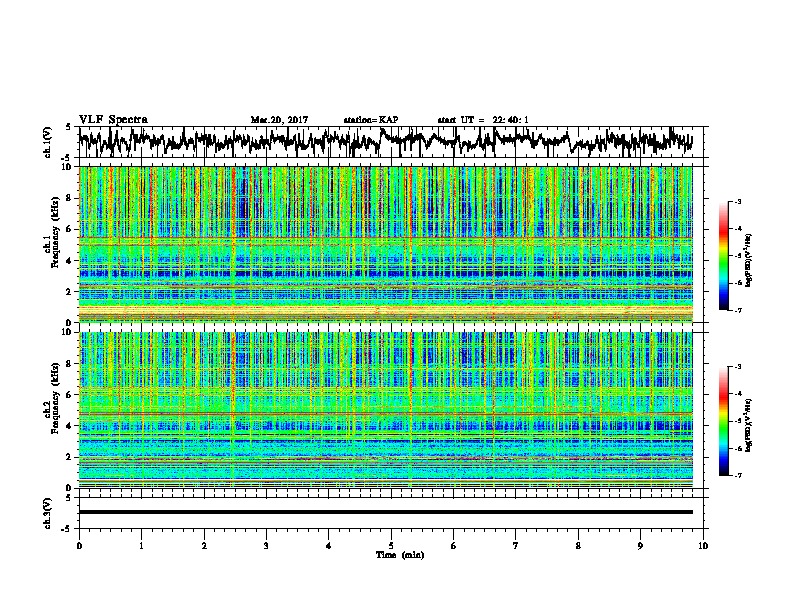
Task: Select the date 'Mar.20, 2017' label
Action: [279, 120]
